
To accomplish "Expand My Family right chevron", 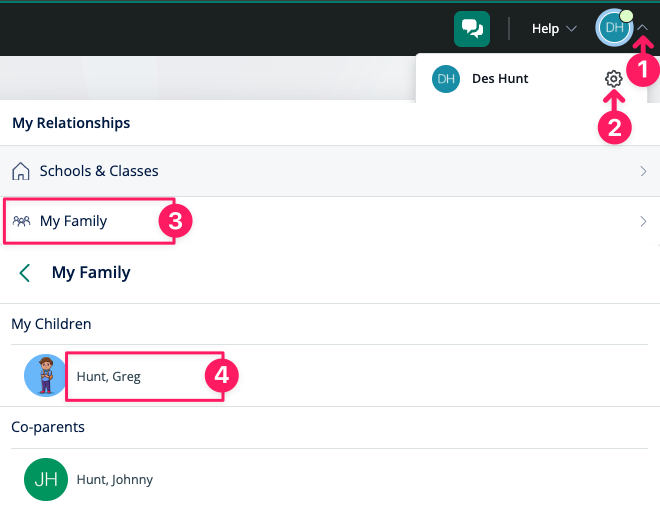I will 643,221.
